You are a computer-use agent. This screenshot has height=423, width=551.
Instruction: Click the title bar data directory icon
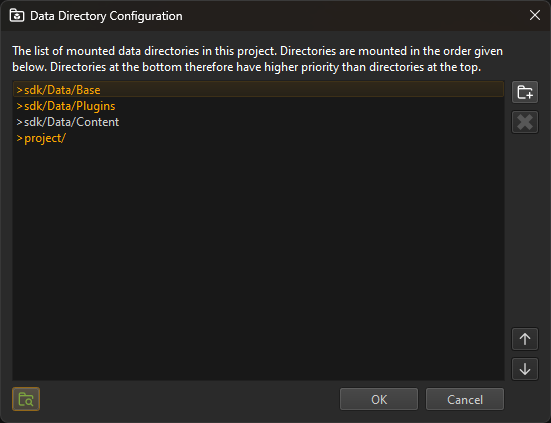point(17,16)
